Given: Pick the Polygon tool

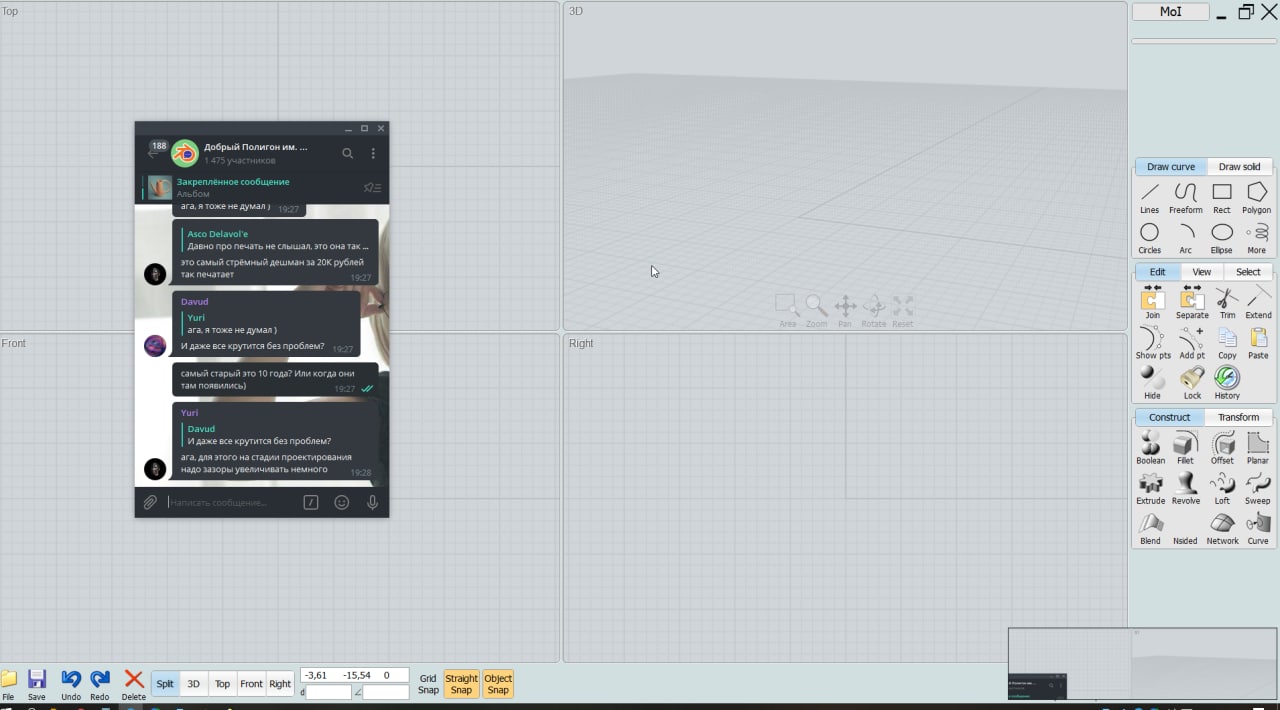Looking at the screenshot, I should click(x=1257, y=198).
